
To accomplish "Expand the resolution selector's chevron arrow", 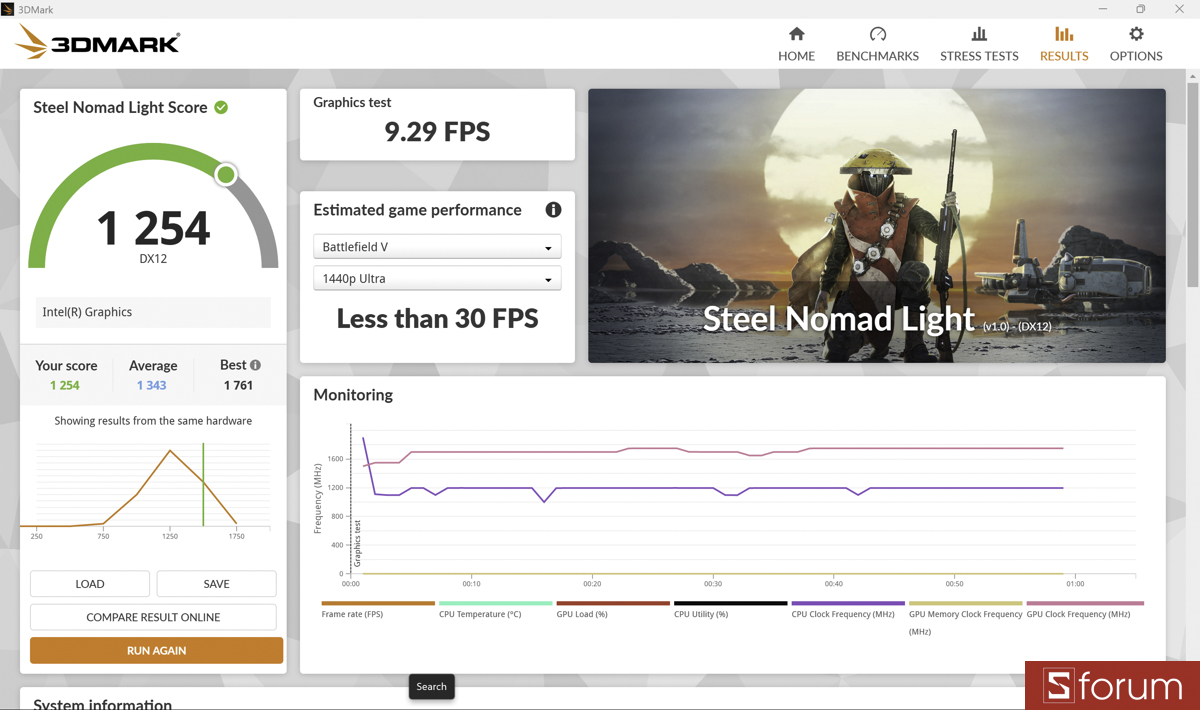I will [x=547, y=278].
